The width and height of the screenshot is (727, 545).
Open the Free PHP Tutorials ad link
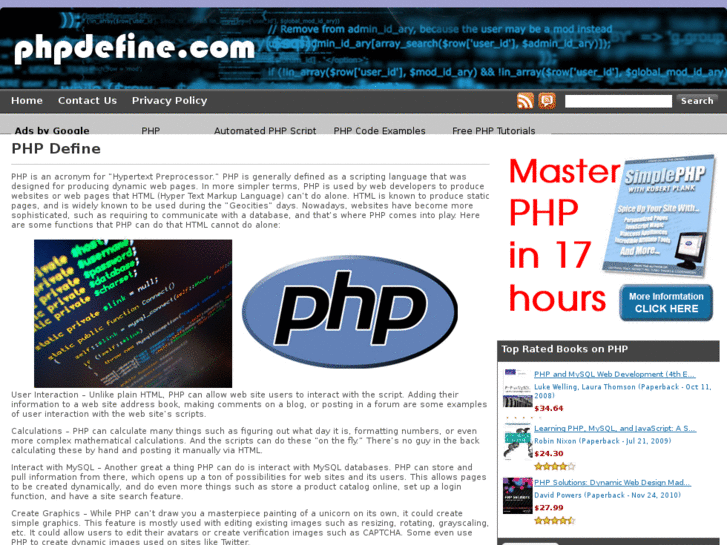click(x=494, y=130)
